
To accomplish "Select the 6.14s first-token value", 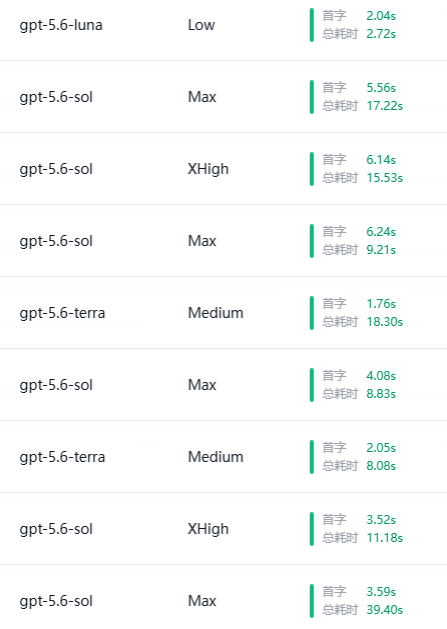I will coord(381,160).
